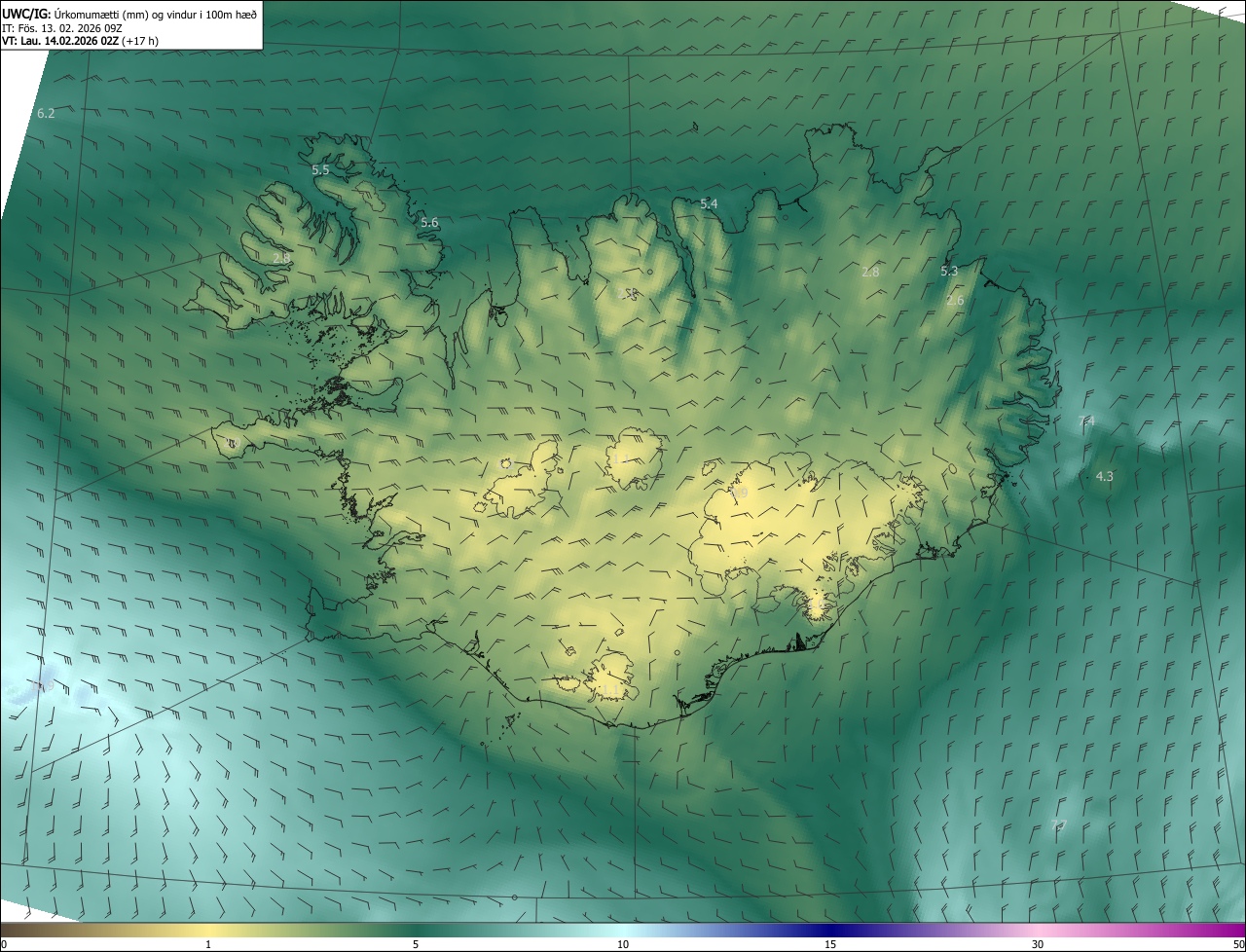The width and height of the screenshot is (1246, 952).
Task: Click the 5.5 value label on the map
Action: 320,169
